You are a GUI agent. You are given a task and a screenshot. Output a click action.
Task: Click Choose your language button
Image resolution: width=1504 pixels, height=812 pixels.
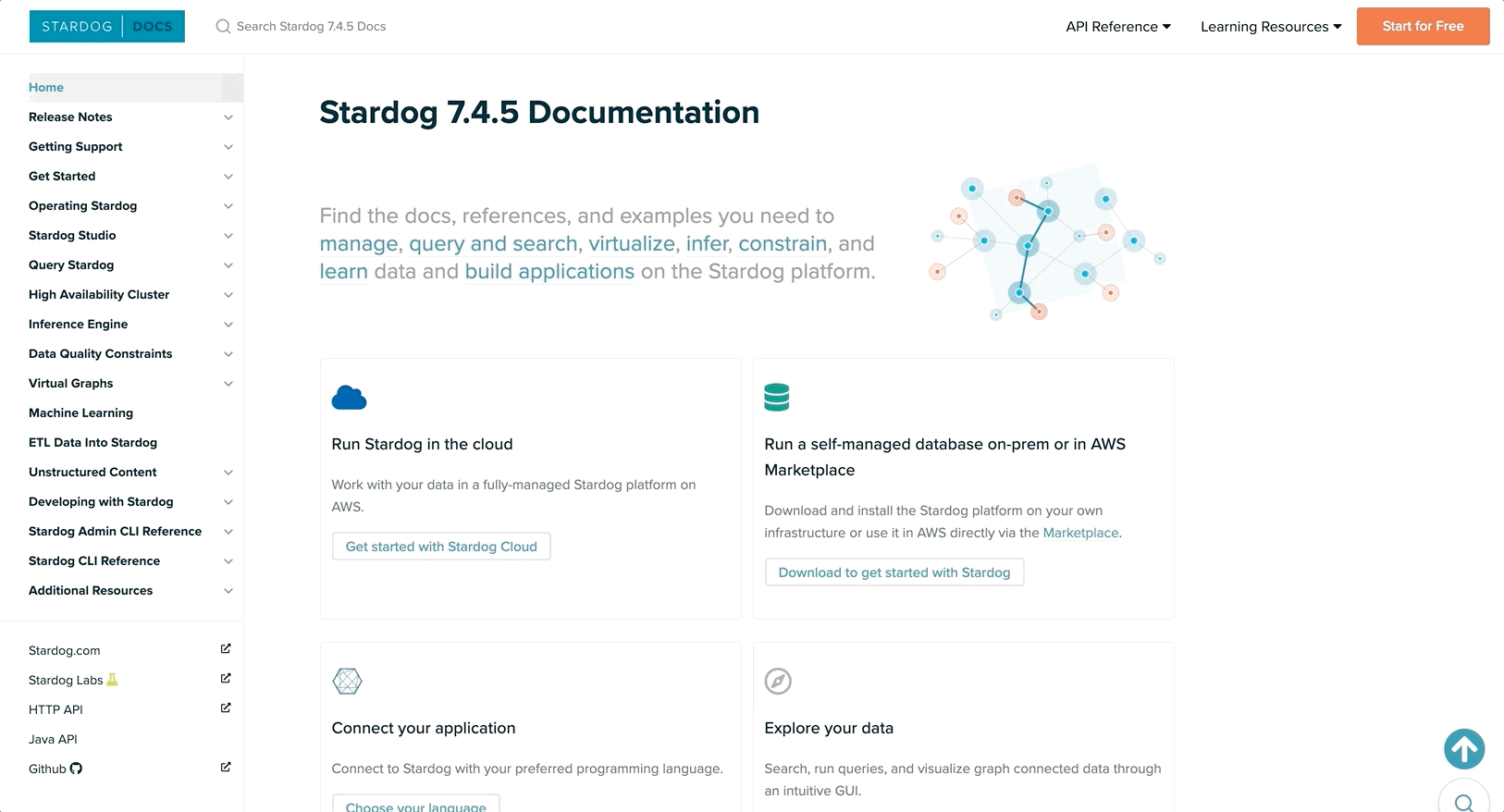416,804
